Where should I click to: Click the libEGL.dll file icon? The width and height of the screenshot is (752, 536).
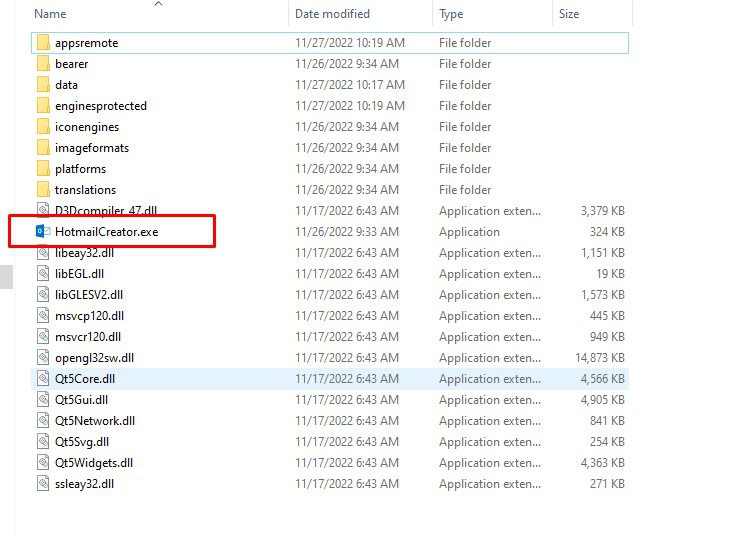[43, 274]
